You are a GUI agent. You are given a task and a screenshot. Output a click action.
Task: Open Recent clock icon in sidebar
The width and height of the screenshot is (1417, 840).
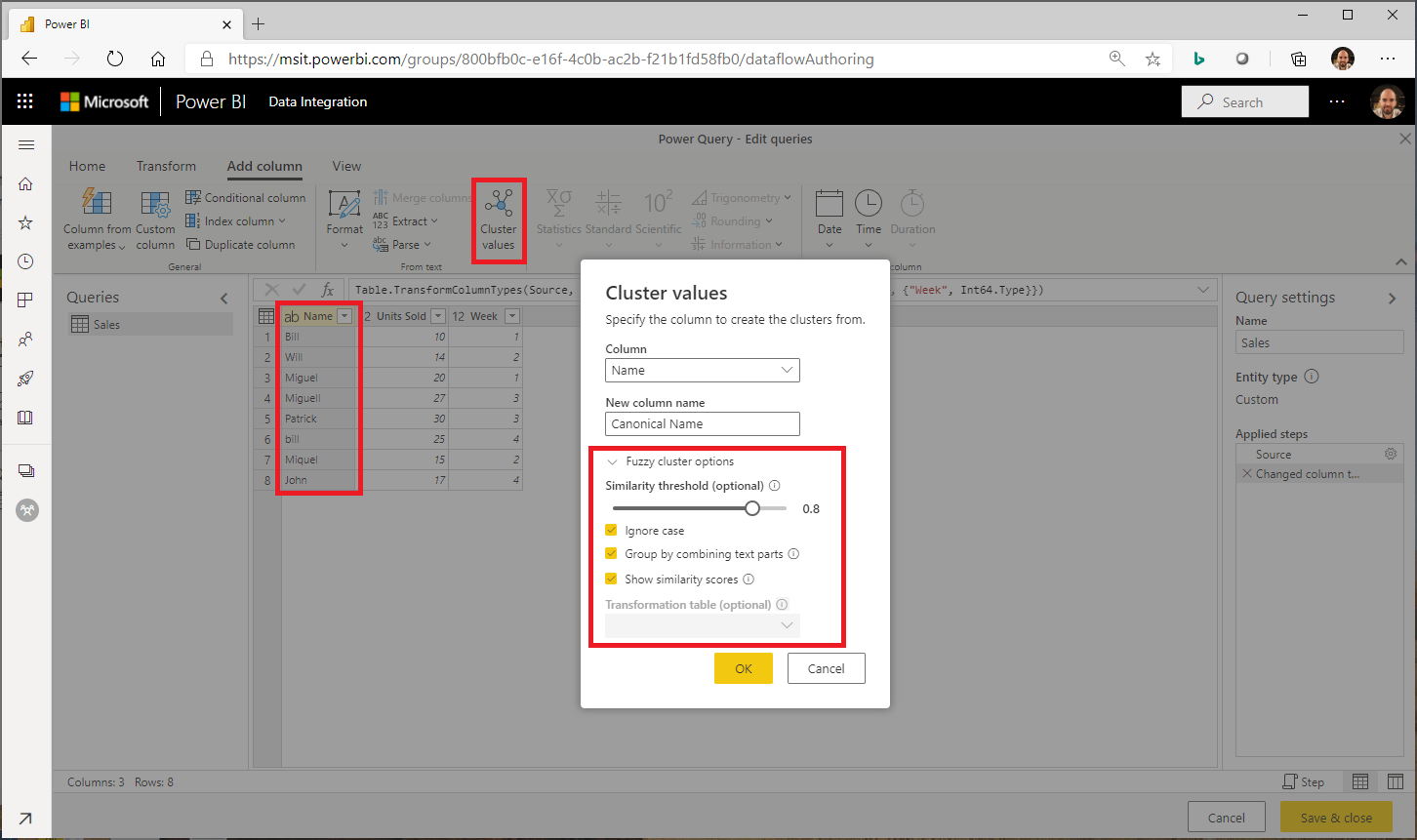coord(26,261)
